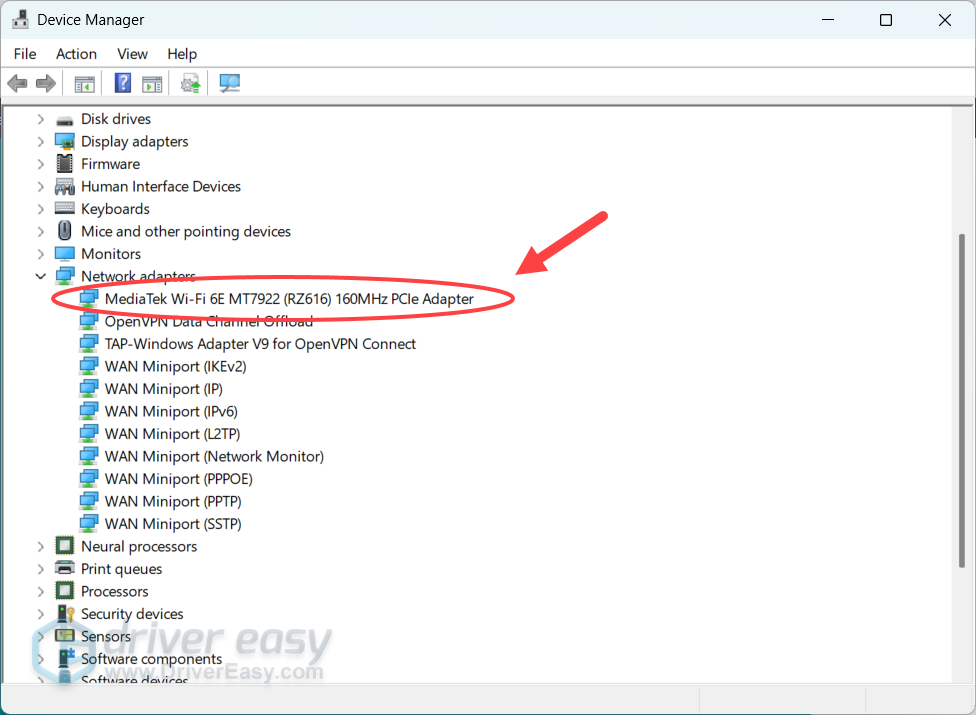Expand Mice and other pointing devices
This screenshot has width=976, height=715.
pyautogui.click(x=40, y=231)
